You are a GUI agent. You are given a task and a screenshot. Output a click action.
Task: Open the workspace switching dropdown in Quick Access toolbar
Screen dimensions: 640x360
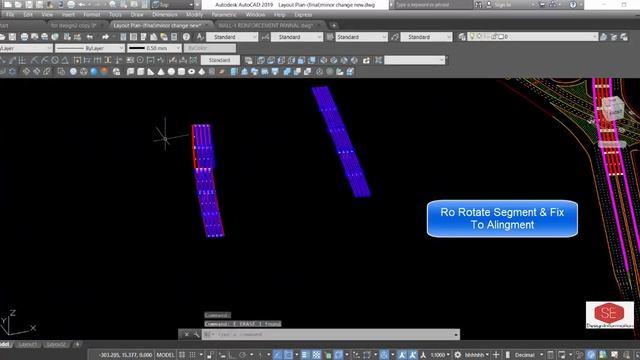pyautogui.click(x=173, y=5)
